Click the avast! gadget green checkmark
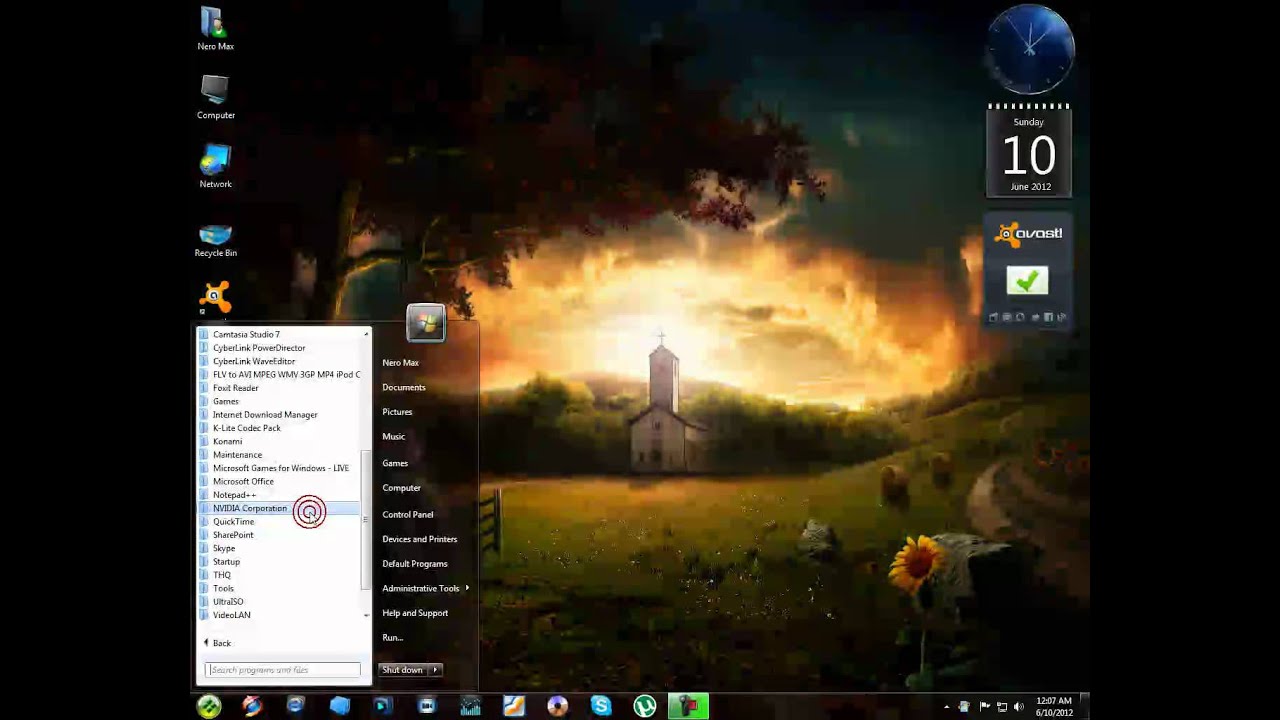This screenshot has width=1280, height=720. (1027, 281)
